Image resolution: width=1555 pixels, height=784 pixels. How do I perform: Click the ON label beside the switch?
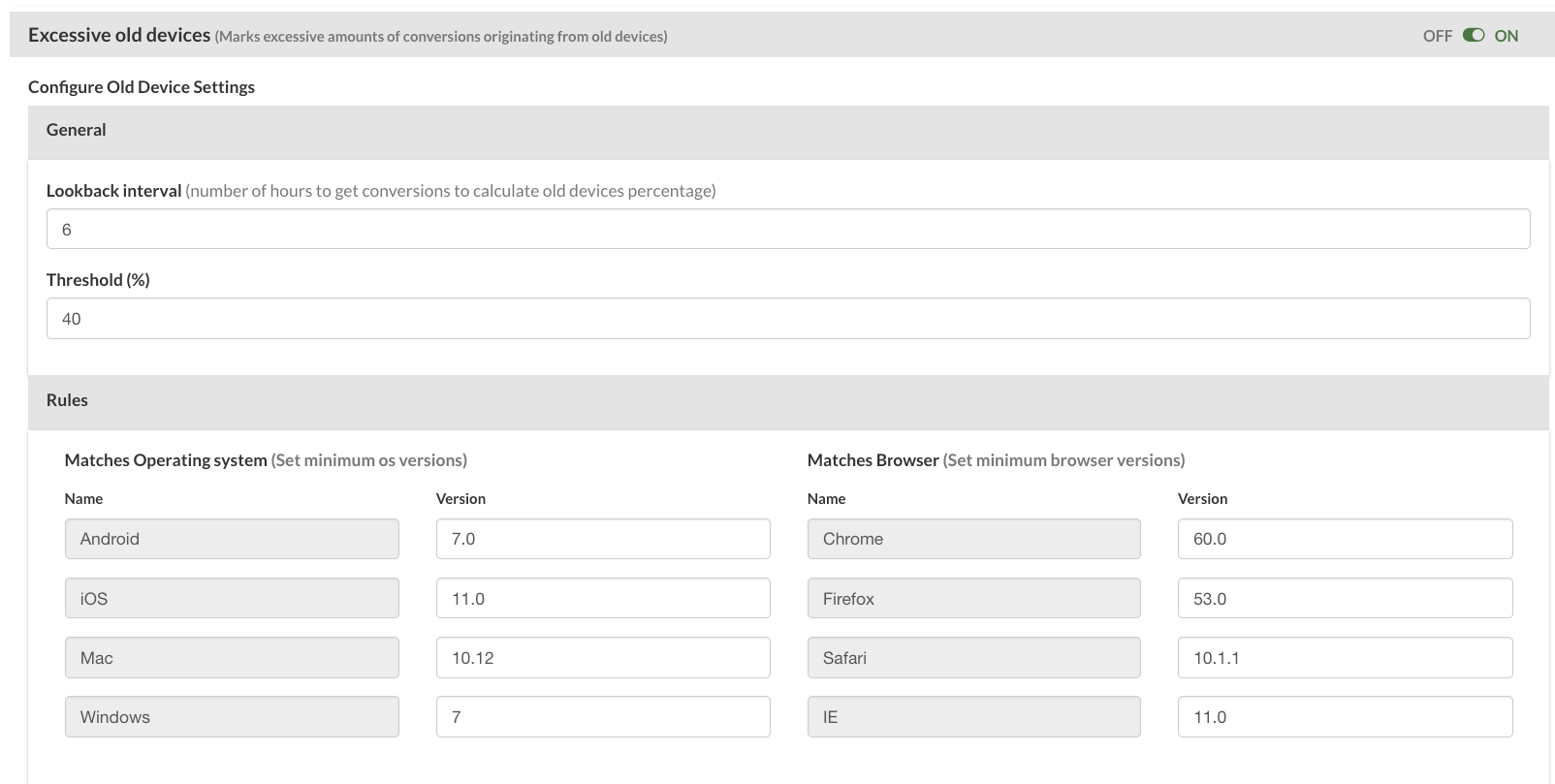[1507, 36]
